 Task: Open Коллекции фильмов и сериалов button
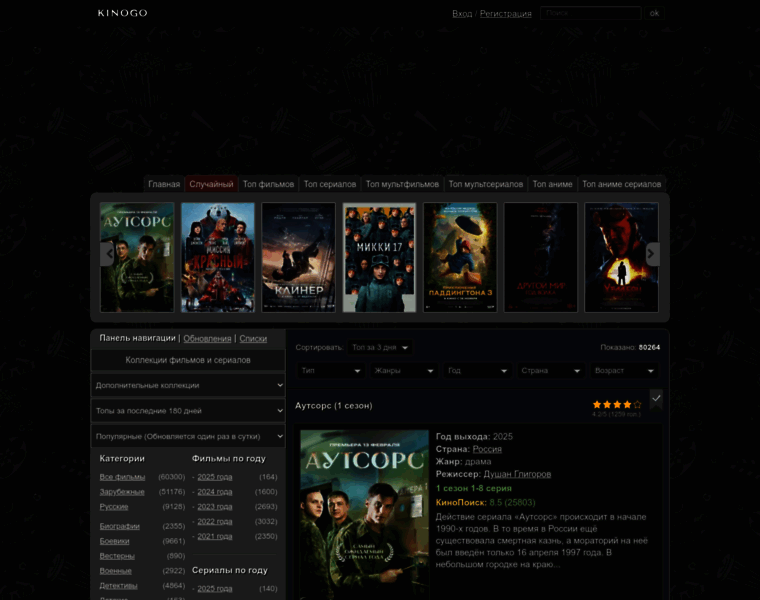188,360
